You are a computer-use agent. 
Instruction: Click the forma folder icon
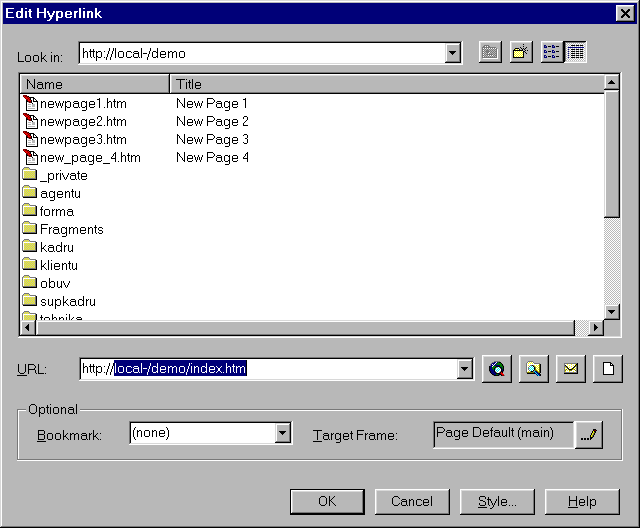tap(29, 210)
